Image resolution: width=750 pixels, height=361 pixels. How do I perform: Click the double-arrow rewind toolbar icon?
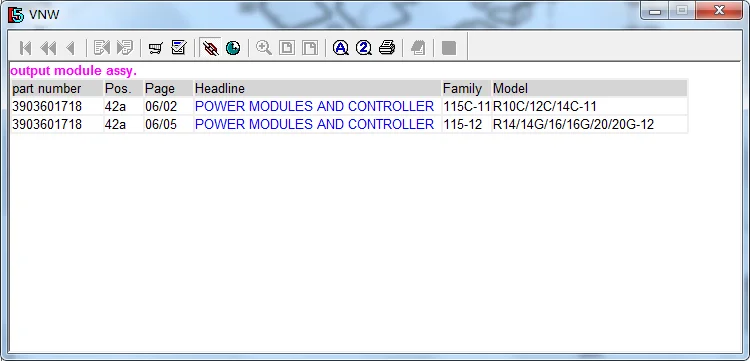click(x=48, y=48)
